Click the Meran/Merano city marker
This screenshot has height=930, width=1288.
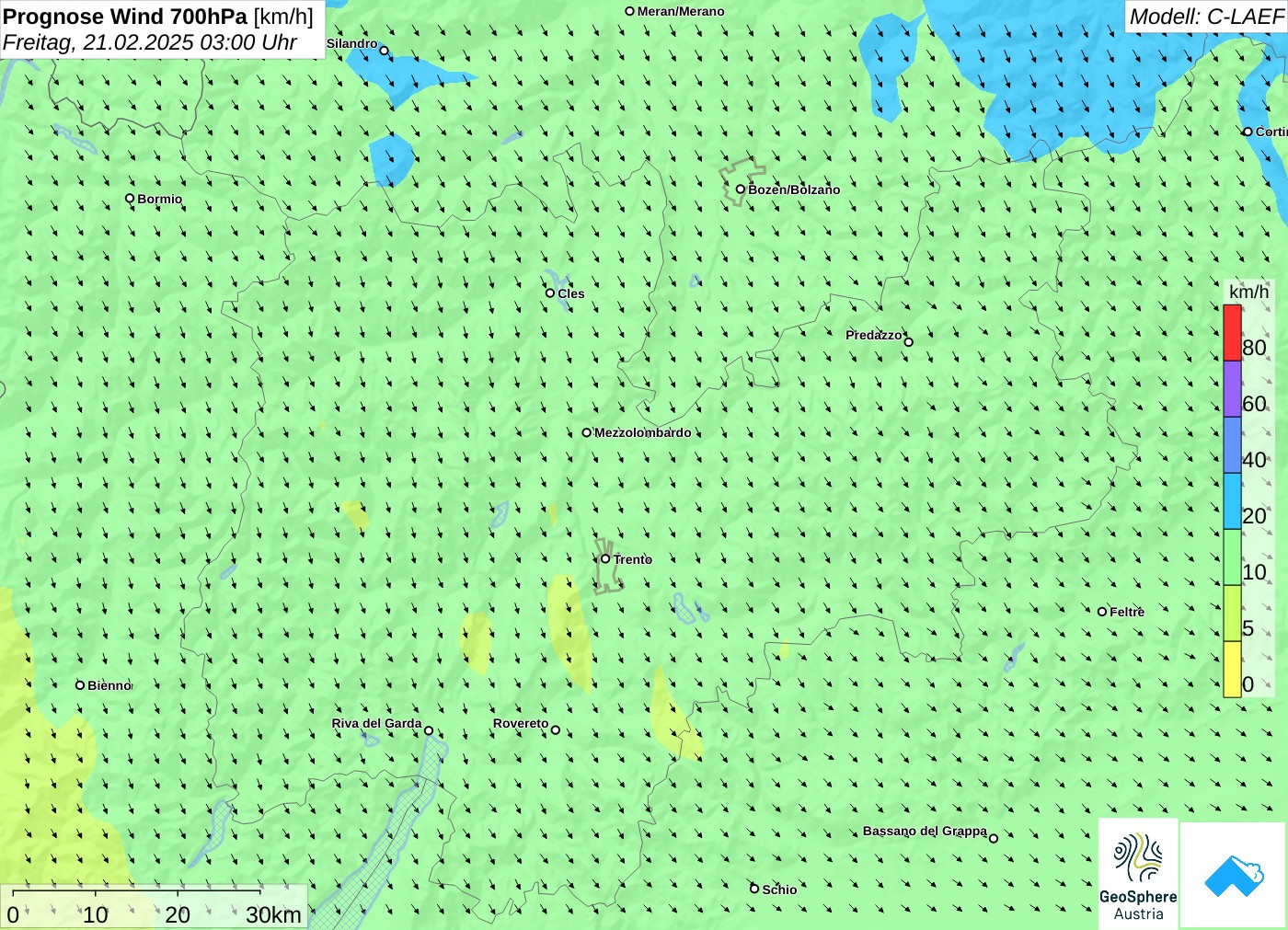[x=630, y=11]
